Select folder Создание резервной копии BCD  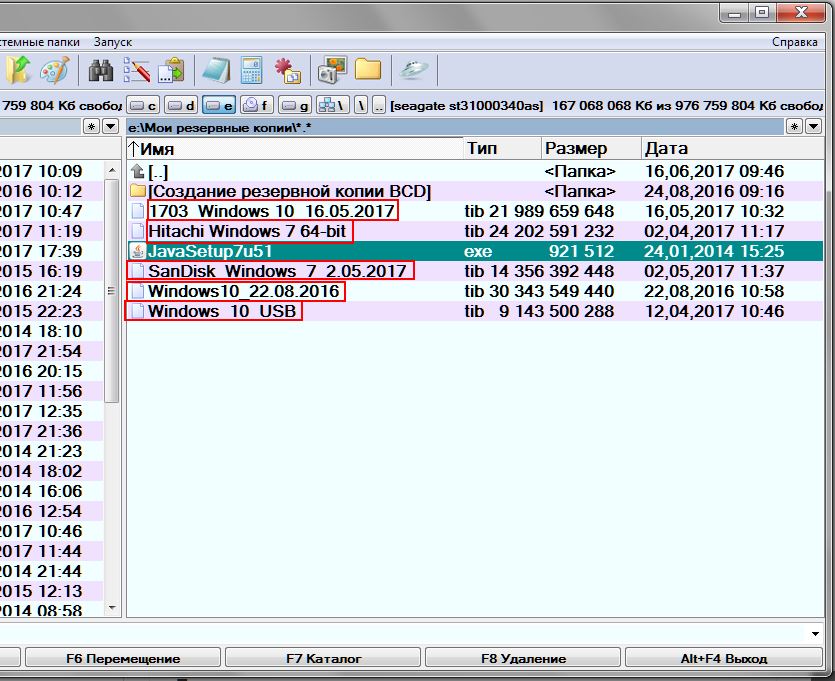(x=474, y=191)
